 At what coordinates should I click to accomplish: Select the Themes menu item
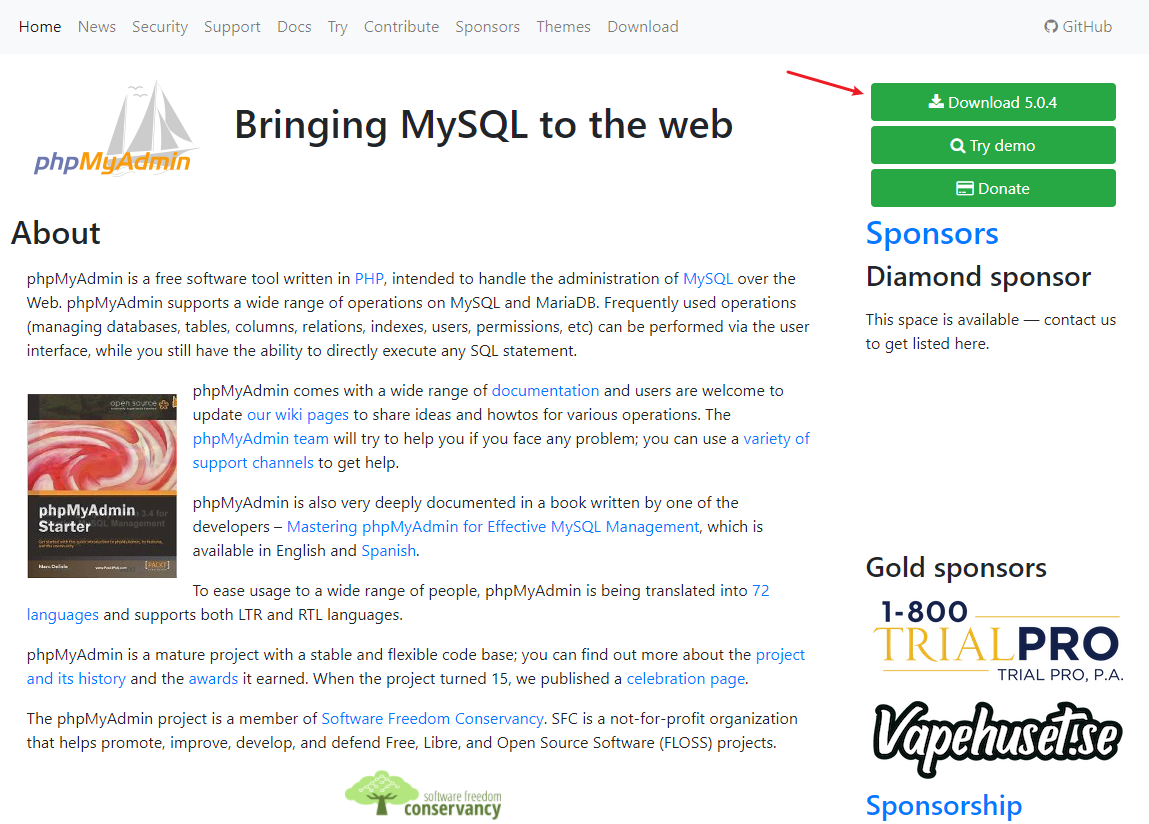coord(563,26)
